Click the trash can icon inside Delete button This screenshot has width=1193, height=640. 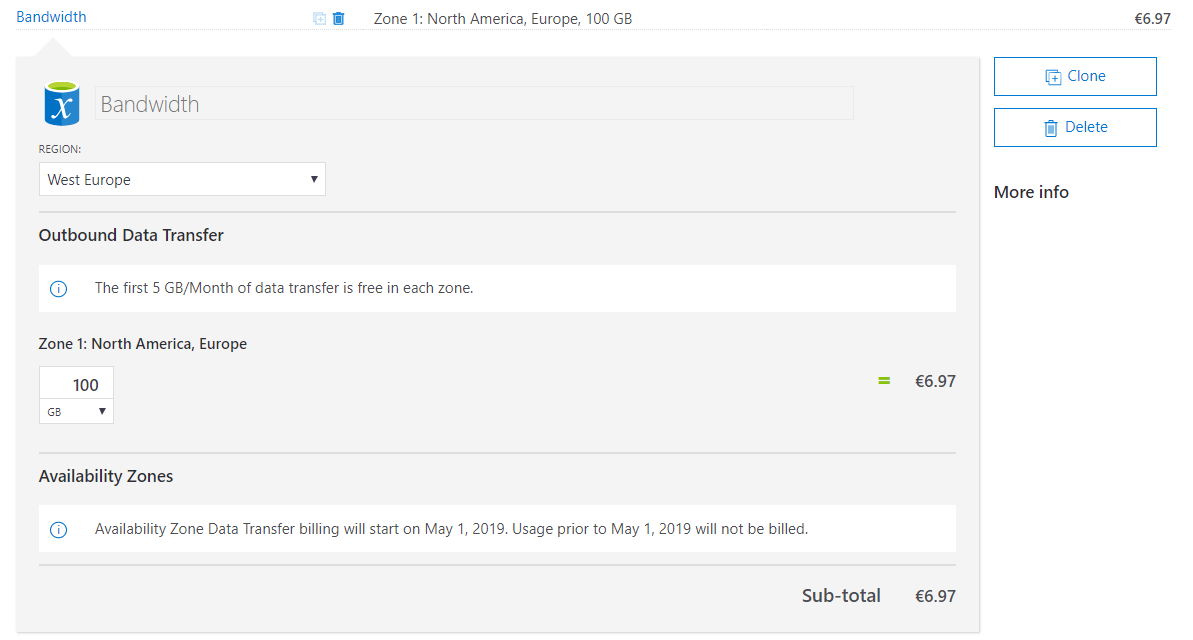point(1051,128)
